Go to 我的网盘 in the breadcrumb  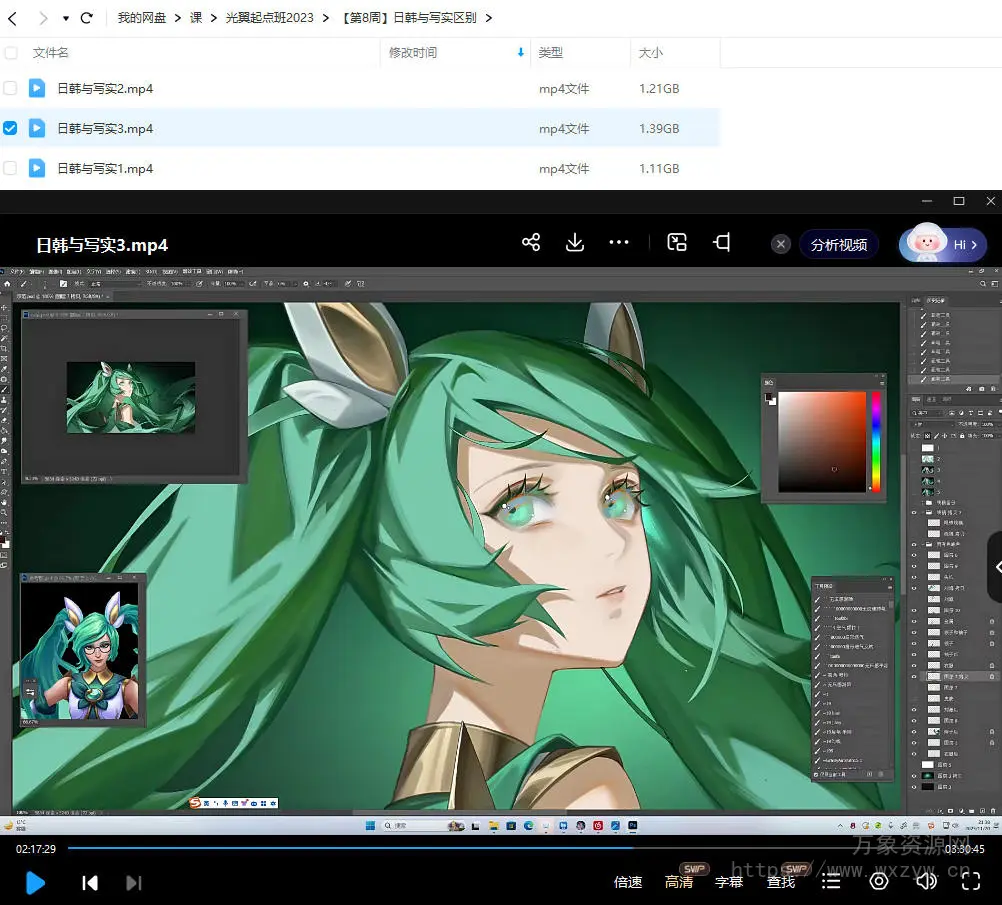[141, 18]
